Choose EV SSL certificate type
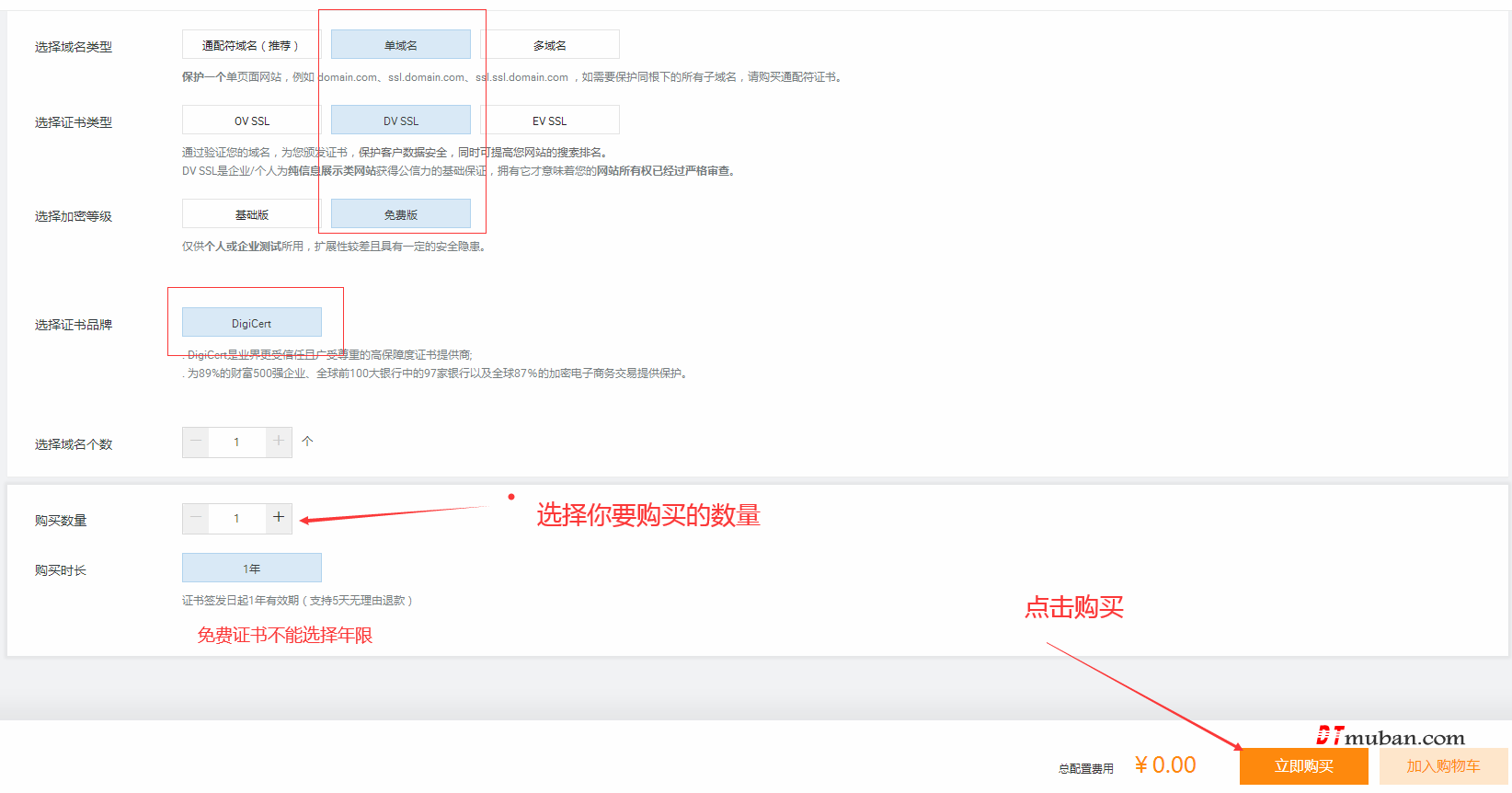This screenshot has width=1512, height=793. (549, 121)
